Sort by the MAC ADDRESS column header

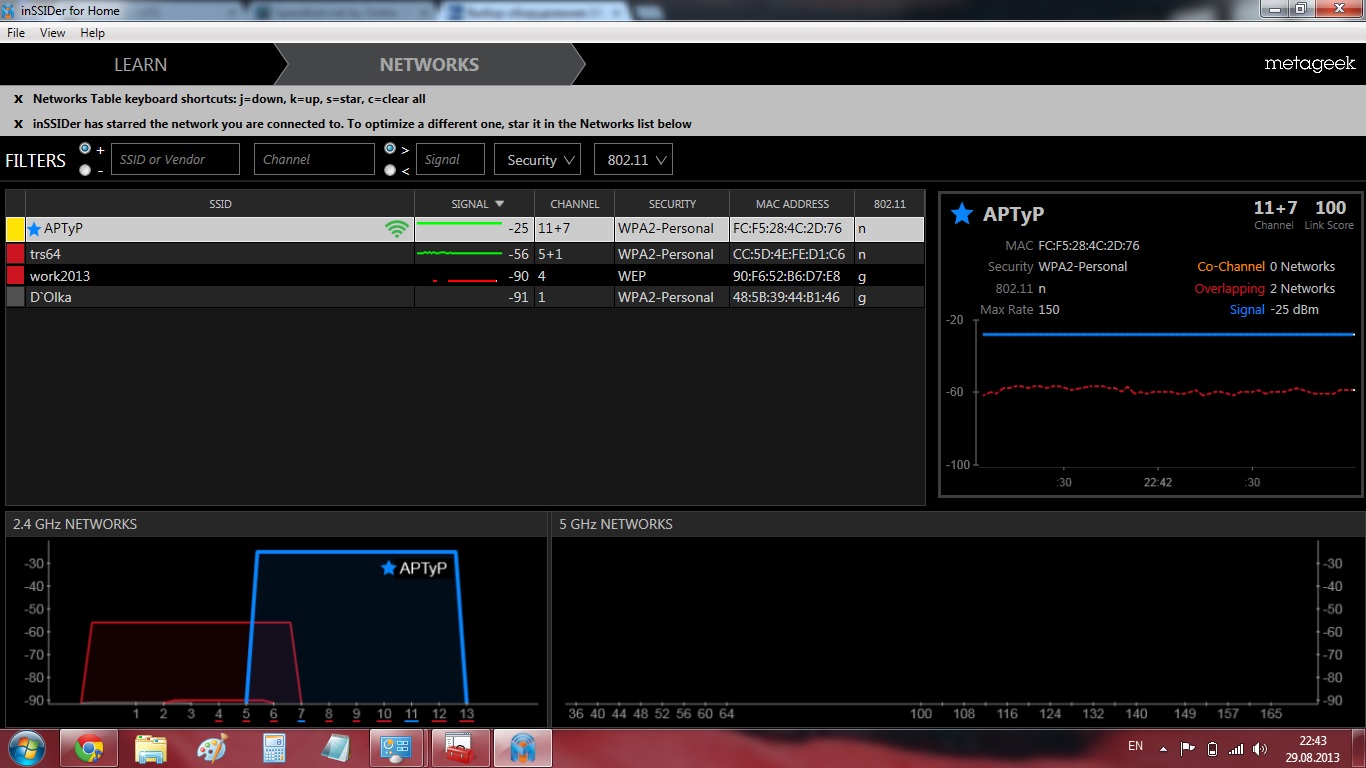792,204
